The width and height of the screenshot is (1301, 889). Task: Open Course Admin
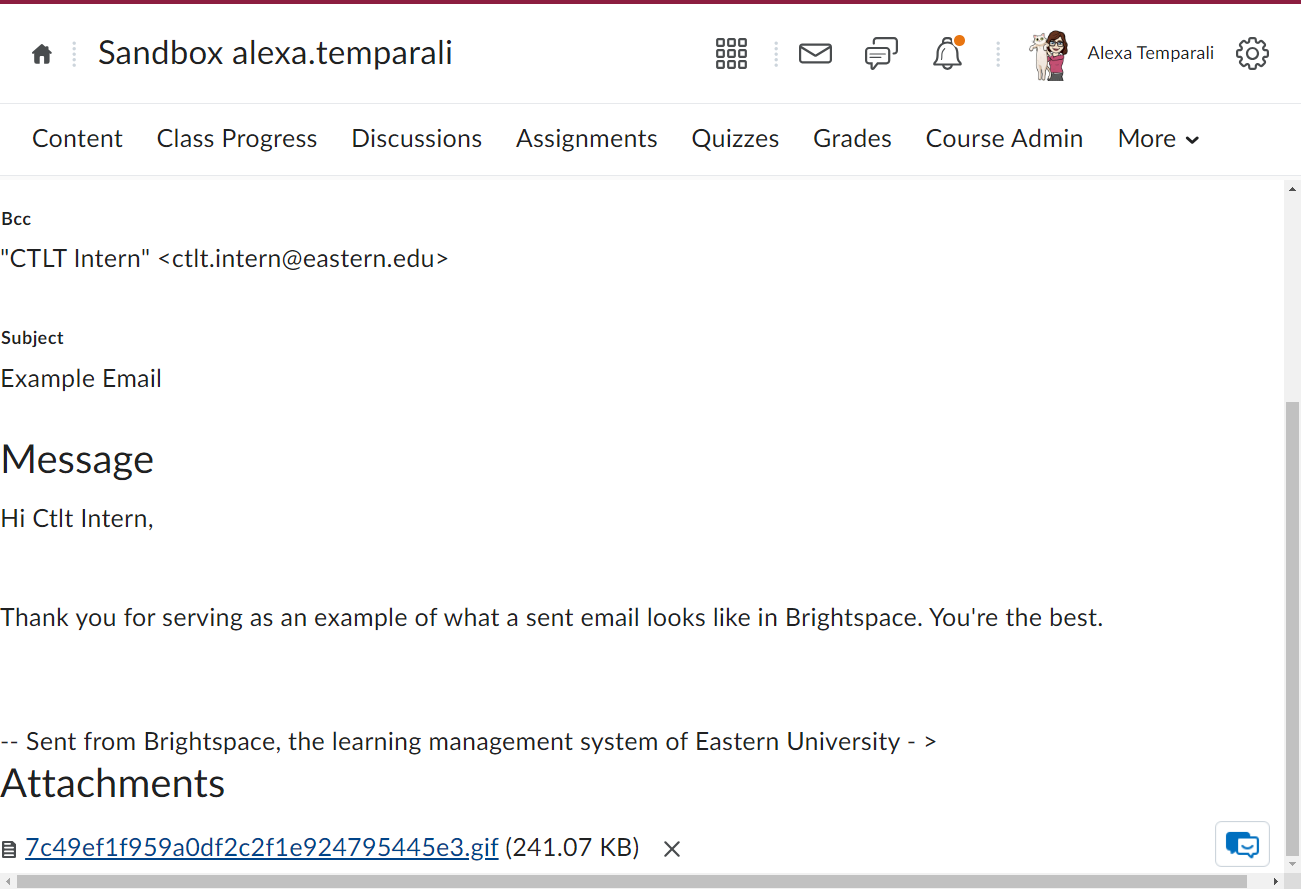coord(1004,139)
